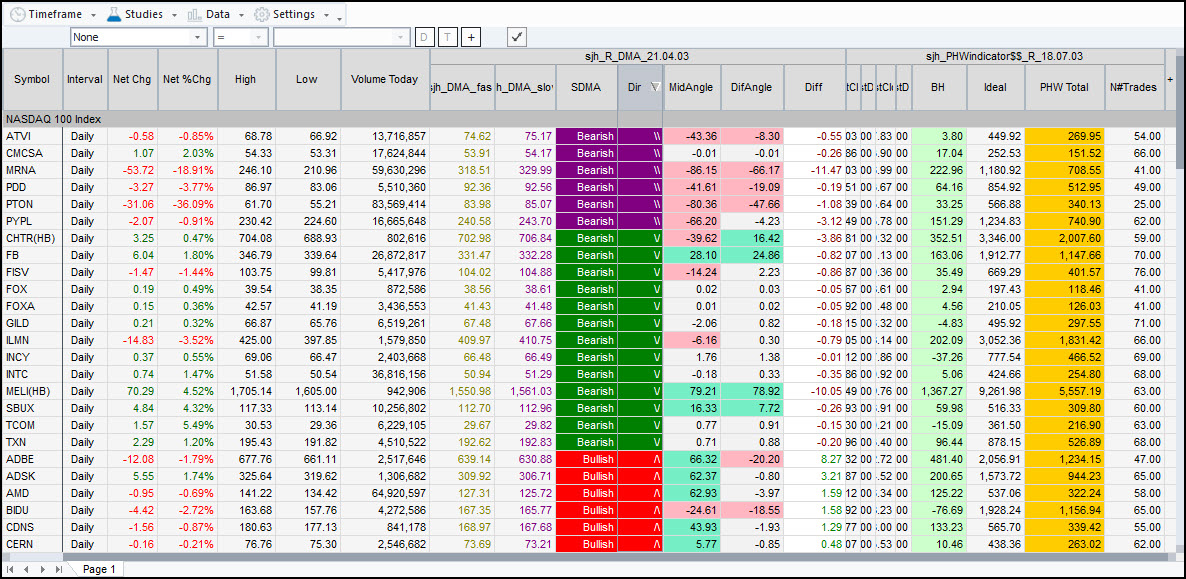Click the red Bullish cell for ADBE
The width and height of the screenshot is (1186, 579).
(586, 459)
